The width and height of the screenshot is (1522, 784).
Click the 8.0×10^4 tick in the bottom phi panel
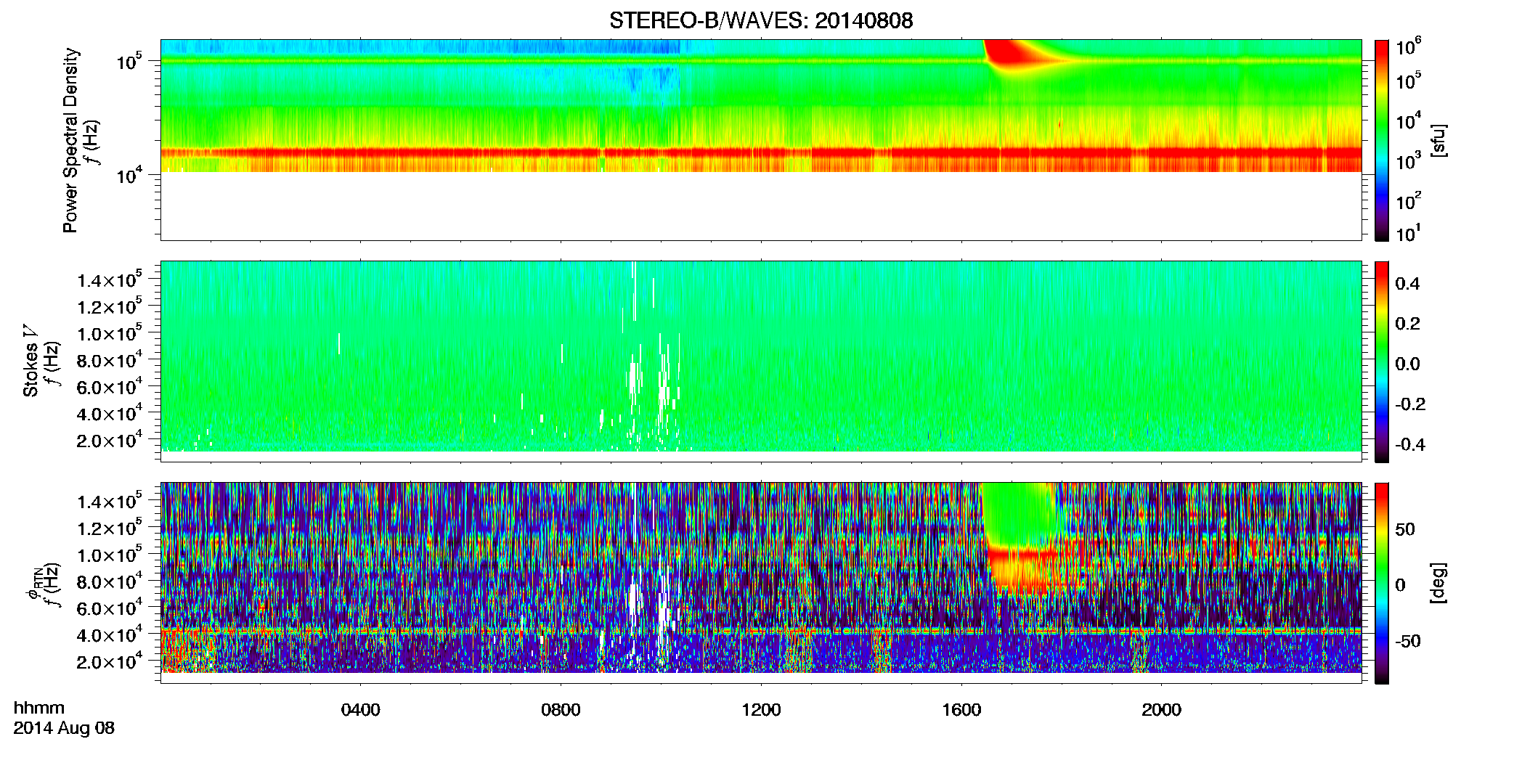point(109,581)
